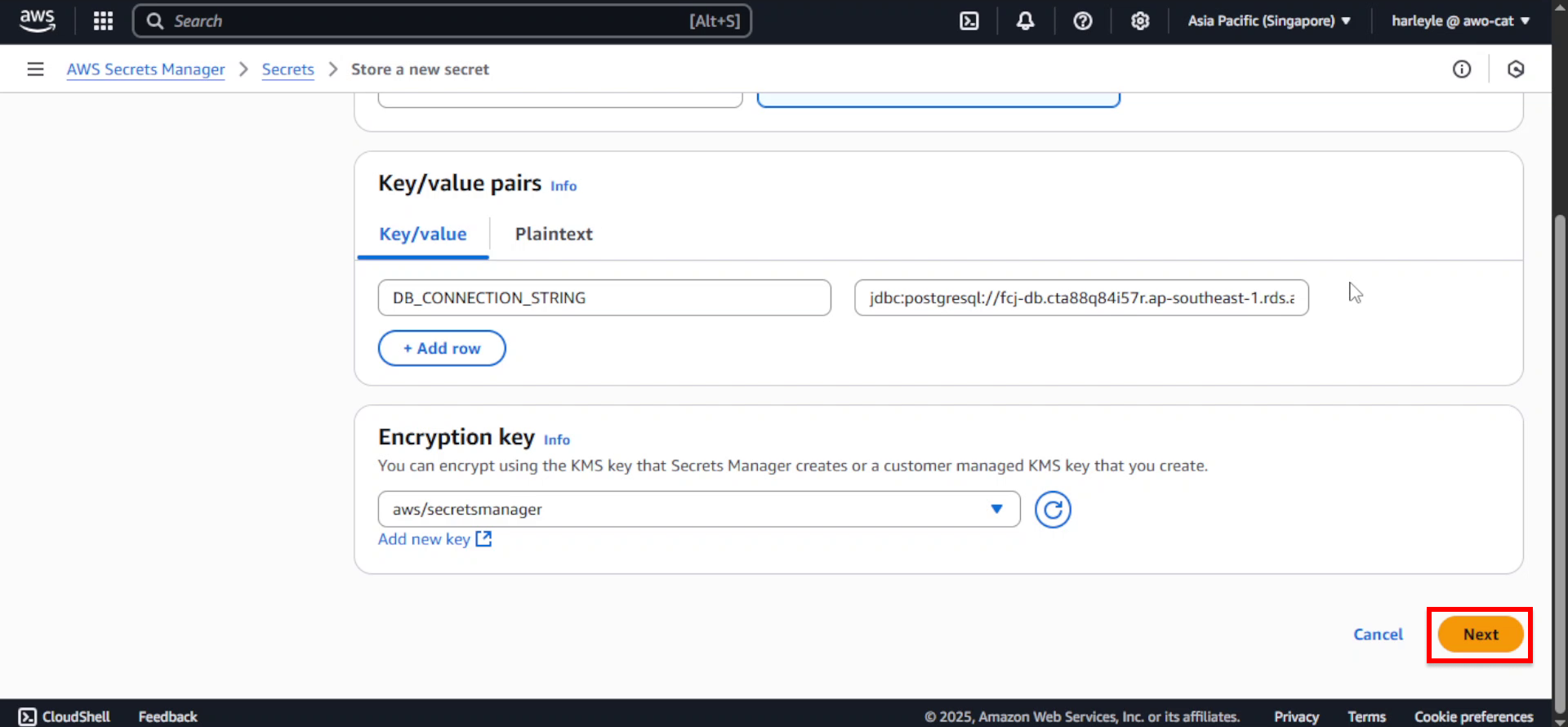Image resolution: width=1568 pixels, height=727 pixels.
Task: Open Info link beside Key/value pairs
Action: [x=563, y=186]
